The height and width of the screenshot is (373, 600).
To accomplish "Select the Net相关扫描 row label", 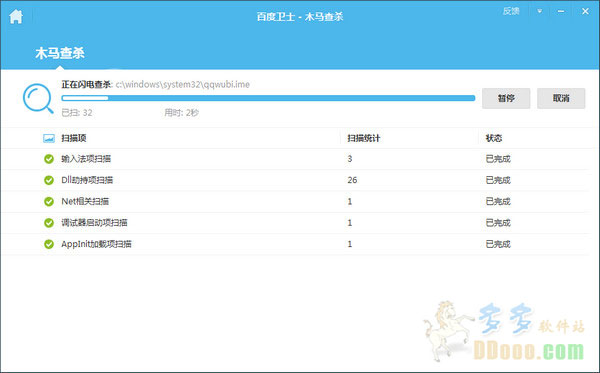I will [x=85, y=201].
